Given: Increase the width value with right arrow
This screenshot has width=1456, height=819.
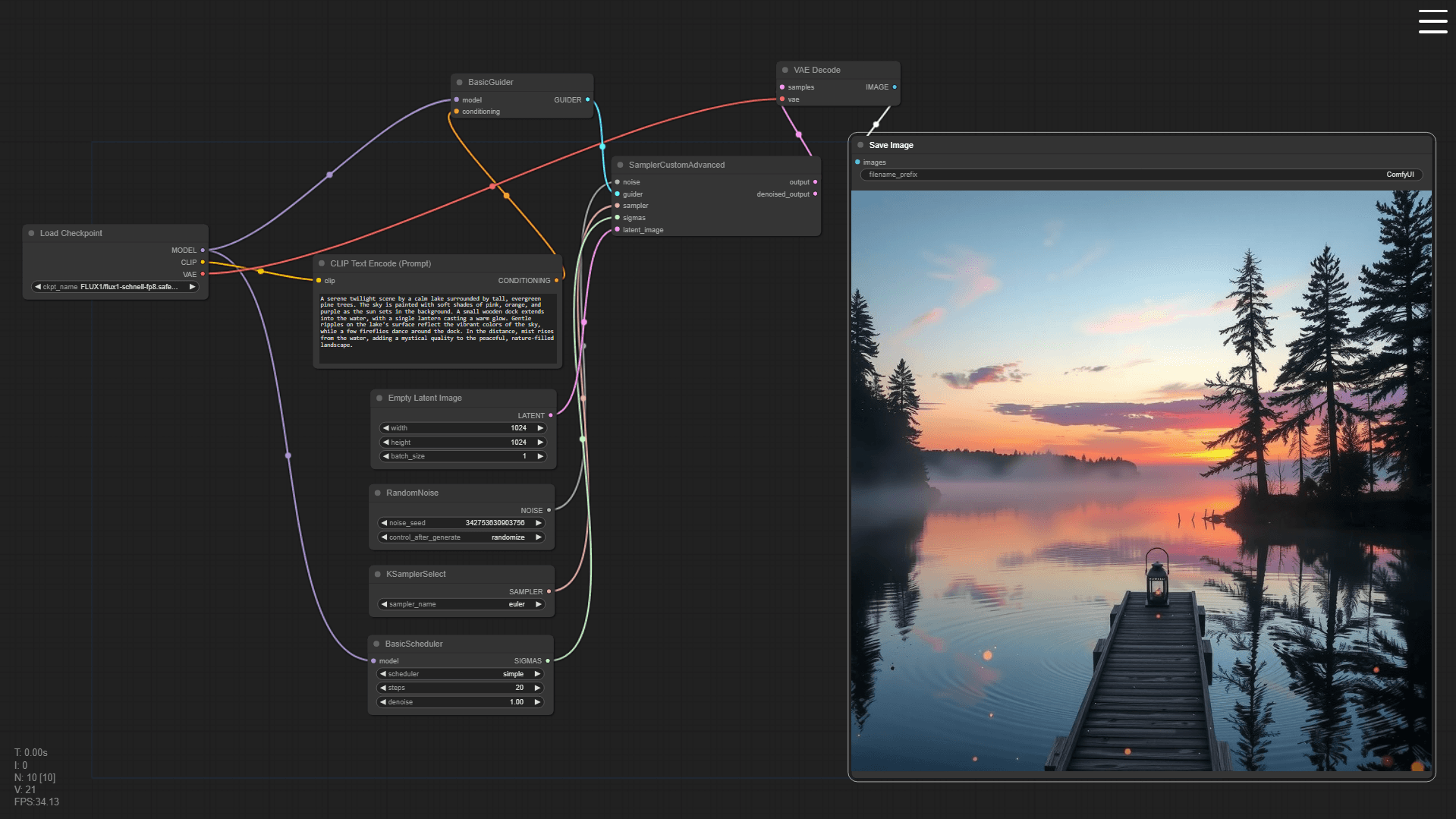Looking at the screenshot, I should 540,428.
